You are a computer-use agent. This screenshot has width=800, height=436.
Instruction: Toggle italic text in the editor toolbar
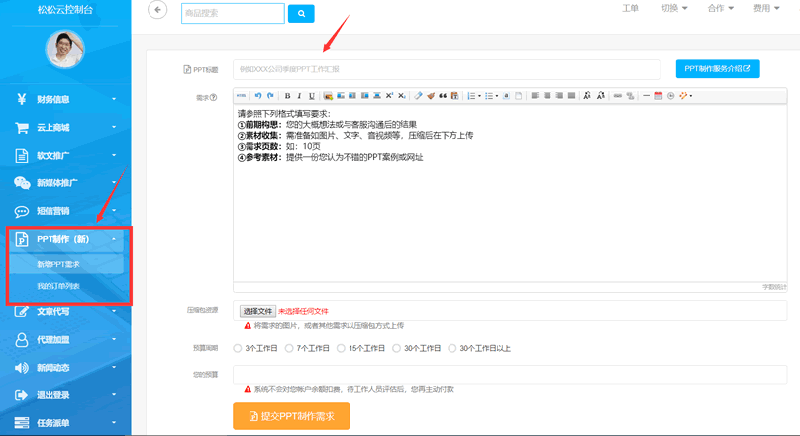[299, 96]
